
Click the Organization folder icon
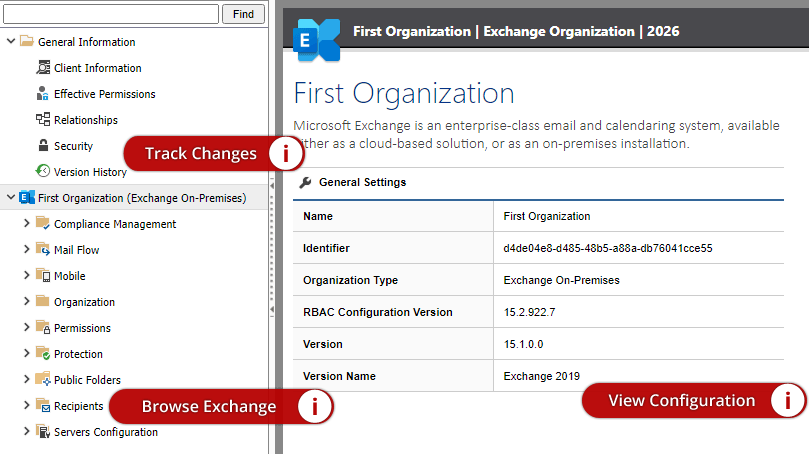[43, 301]
